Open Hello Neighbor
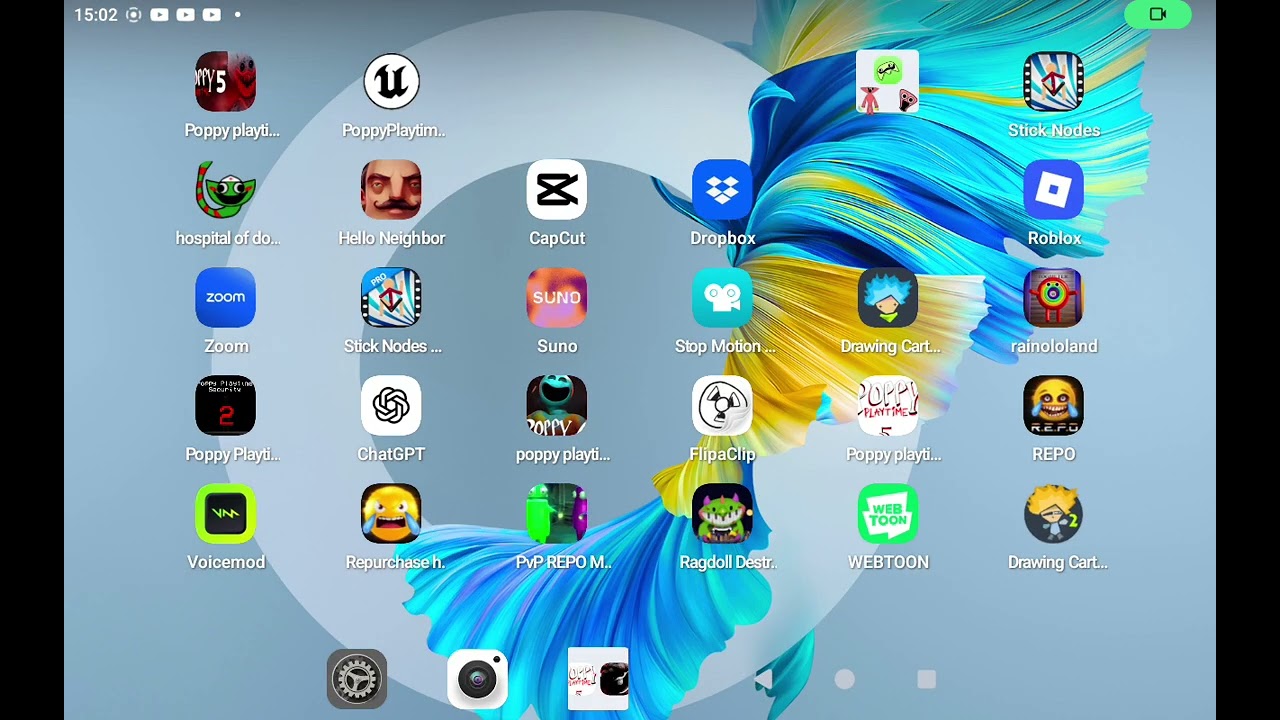This screenshot has height=720, width=1280. coord(391,190)
